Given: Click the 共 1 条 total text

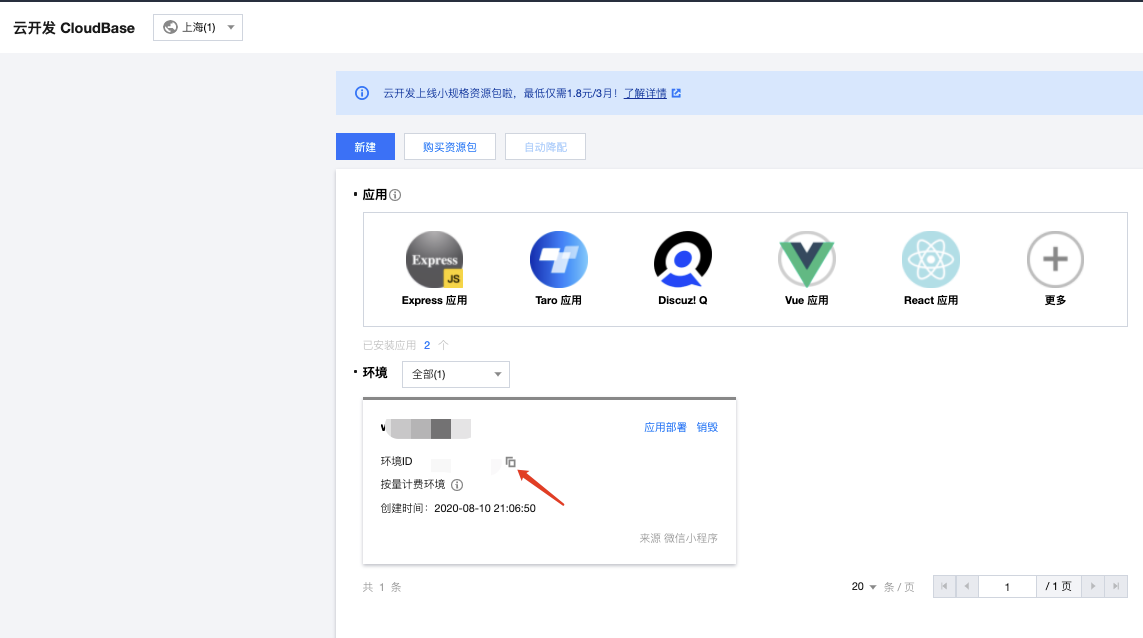Looking at the screenshot, I should pos(382,587).
